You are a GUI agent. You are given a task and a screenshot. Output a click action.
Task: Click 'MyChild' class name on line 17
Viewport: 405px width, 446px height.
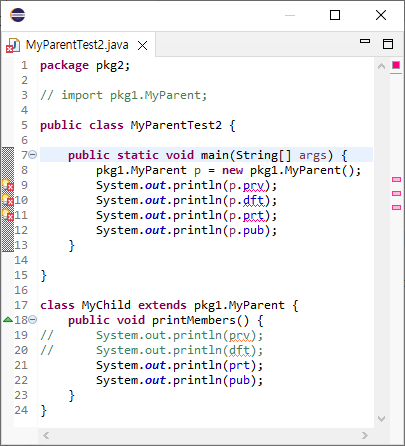106,305
